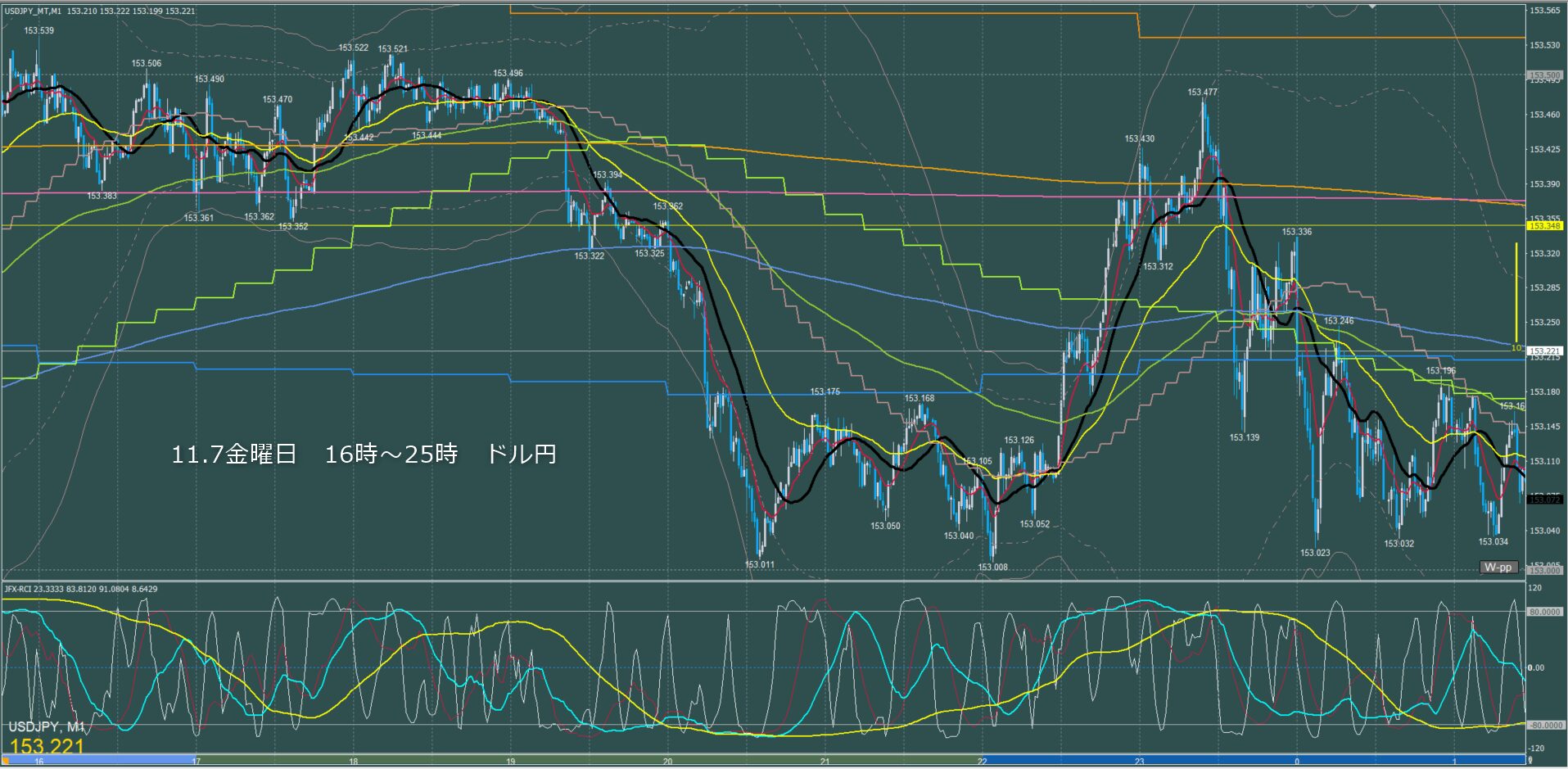Click the white 153.221 current price tag

1544,351
